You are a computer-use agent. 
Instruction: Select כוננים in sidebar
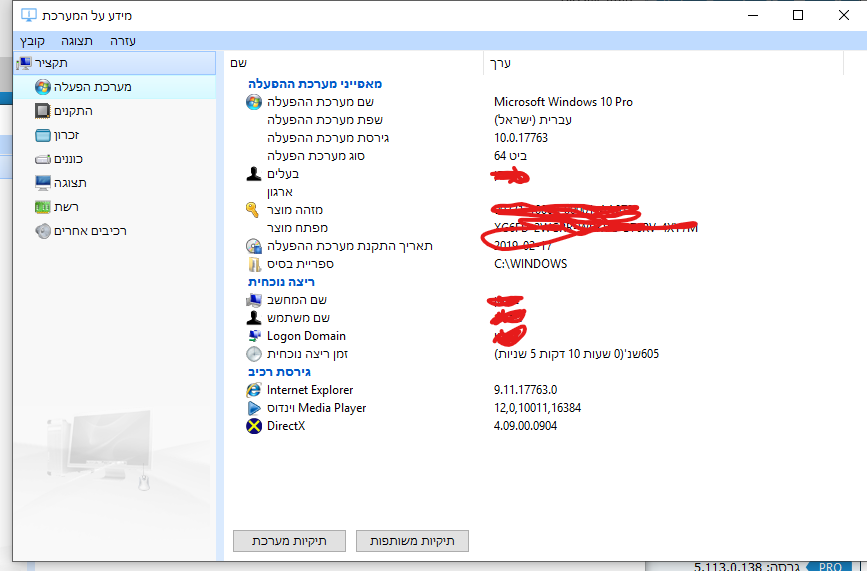tap(68, 159)
